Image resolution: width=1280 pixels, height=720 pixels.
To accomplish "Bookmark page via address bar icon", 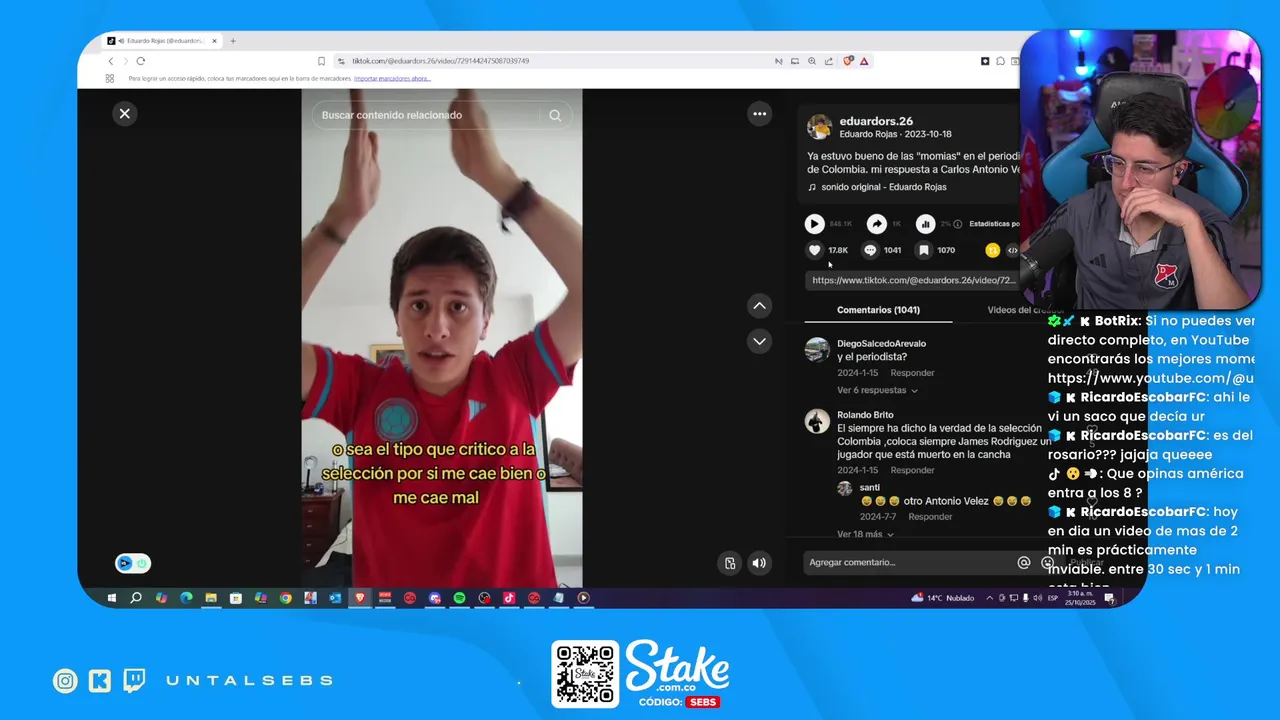I will 321,61.
